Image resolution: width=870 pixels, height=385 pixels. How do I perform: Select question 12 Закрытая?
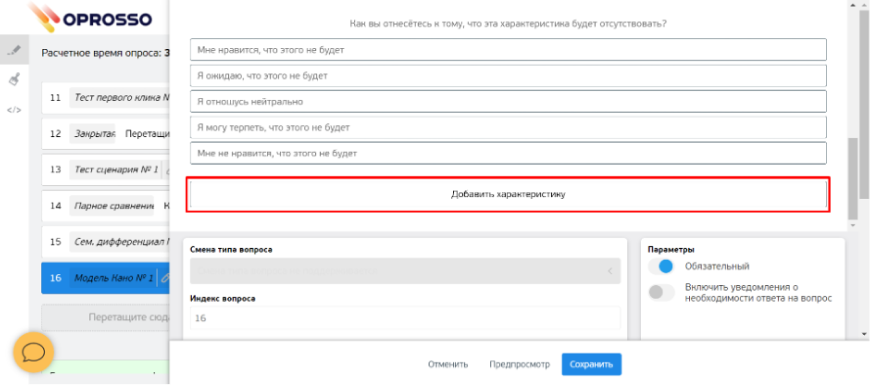point(105,134)
